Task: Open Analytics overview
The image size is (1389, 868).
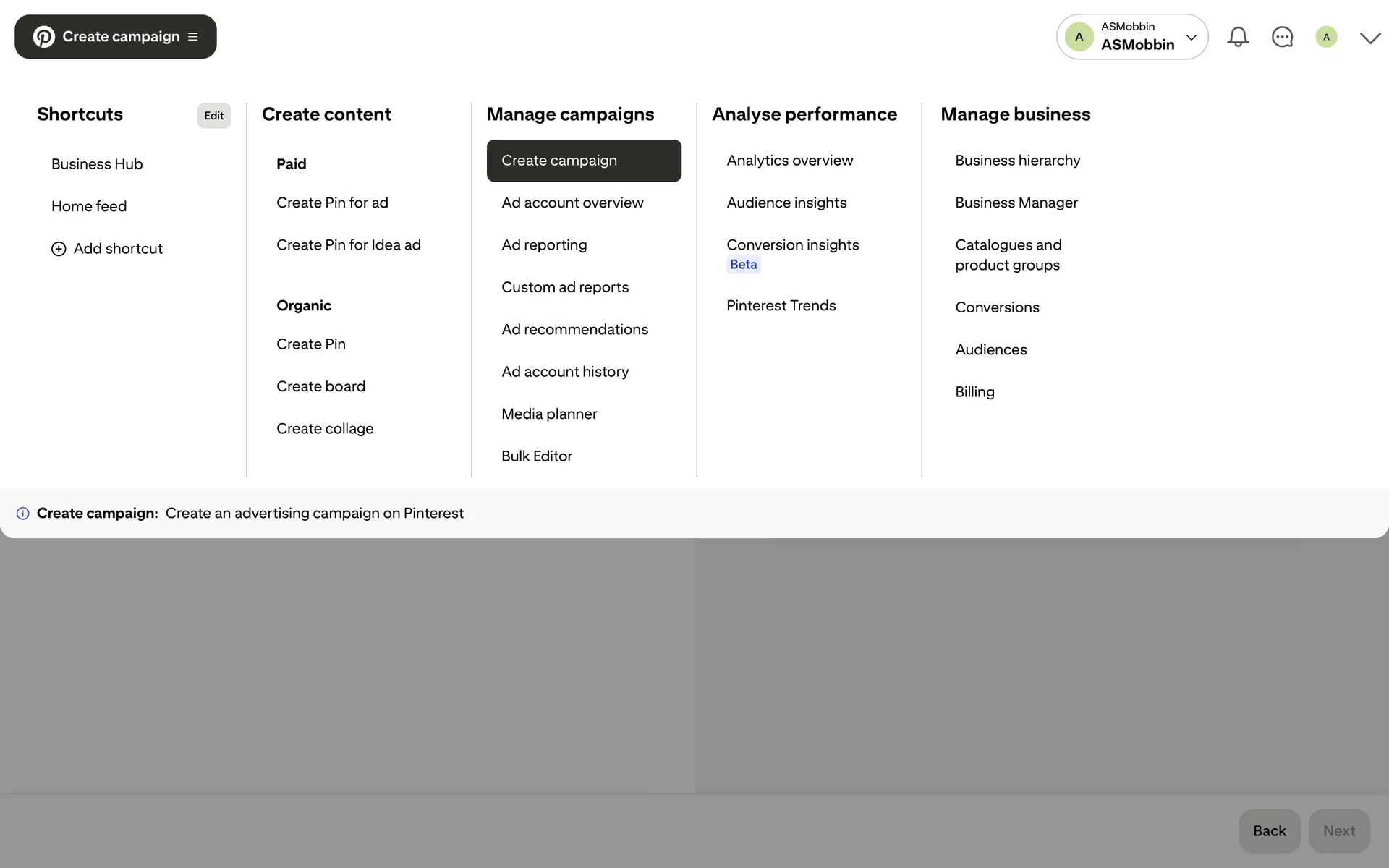Action: click(x=789, y=161)
